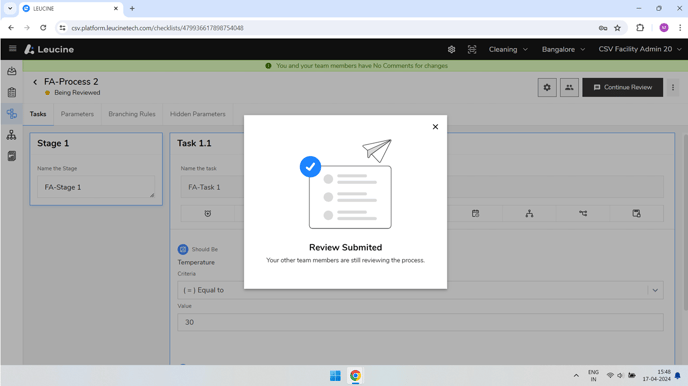Screen dimensions: 688x386
Task: Expand the Cleaning use-case dropdown
Action: (508, 50)
